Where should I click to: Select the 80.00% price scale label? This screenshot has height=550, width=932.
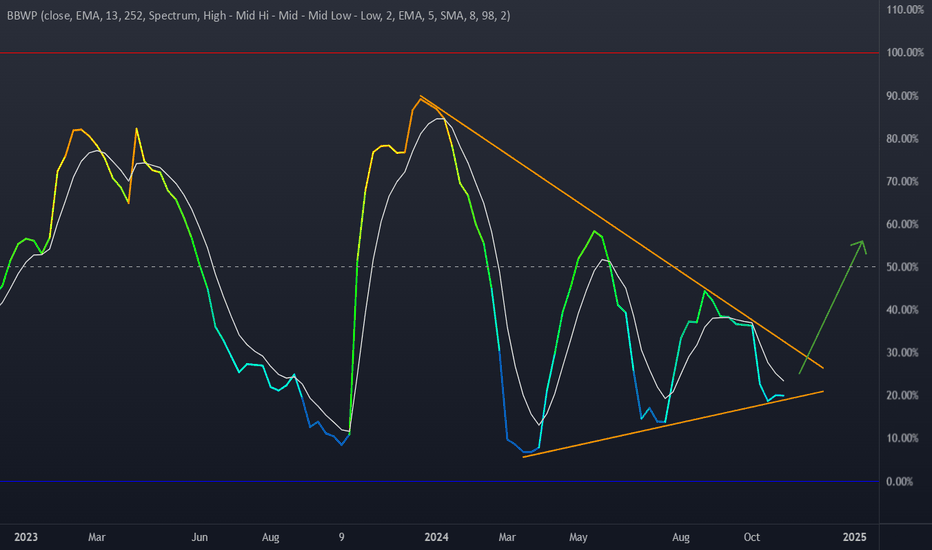coord(902,139)
